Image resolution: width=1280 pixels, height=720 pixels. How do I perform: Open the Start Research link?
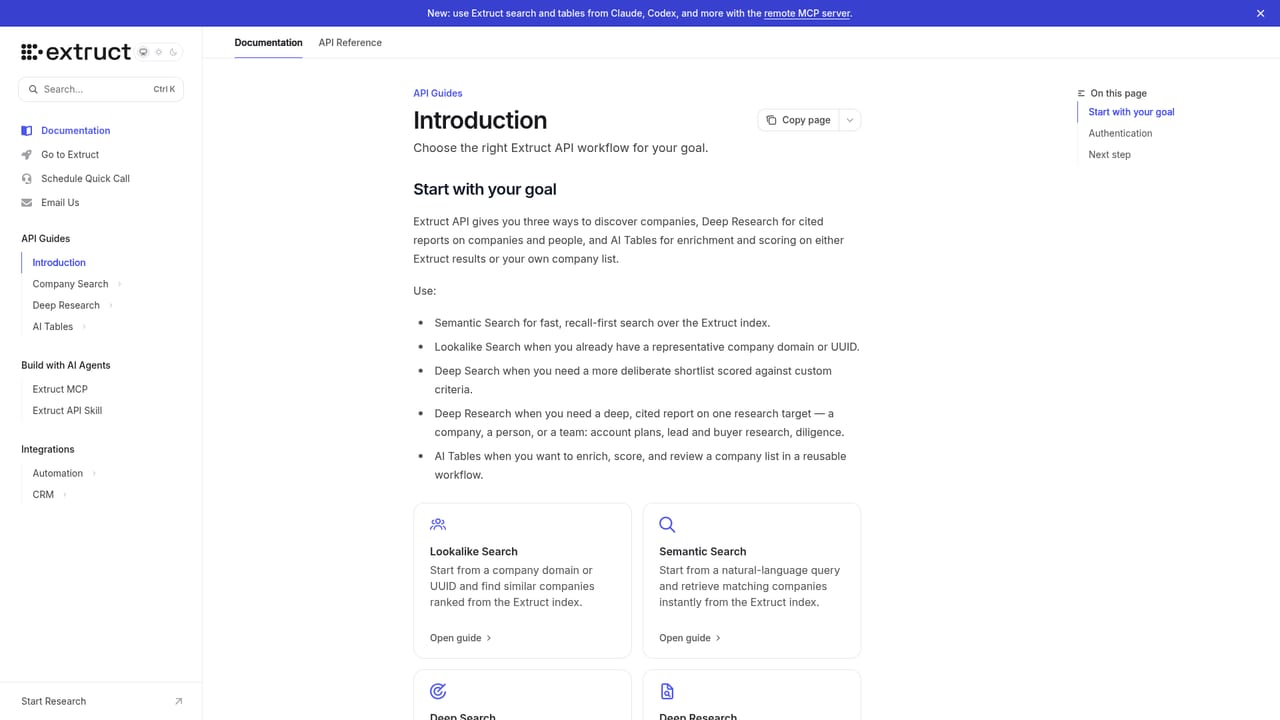pyautogui.click(x=54, y=701)
